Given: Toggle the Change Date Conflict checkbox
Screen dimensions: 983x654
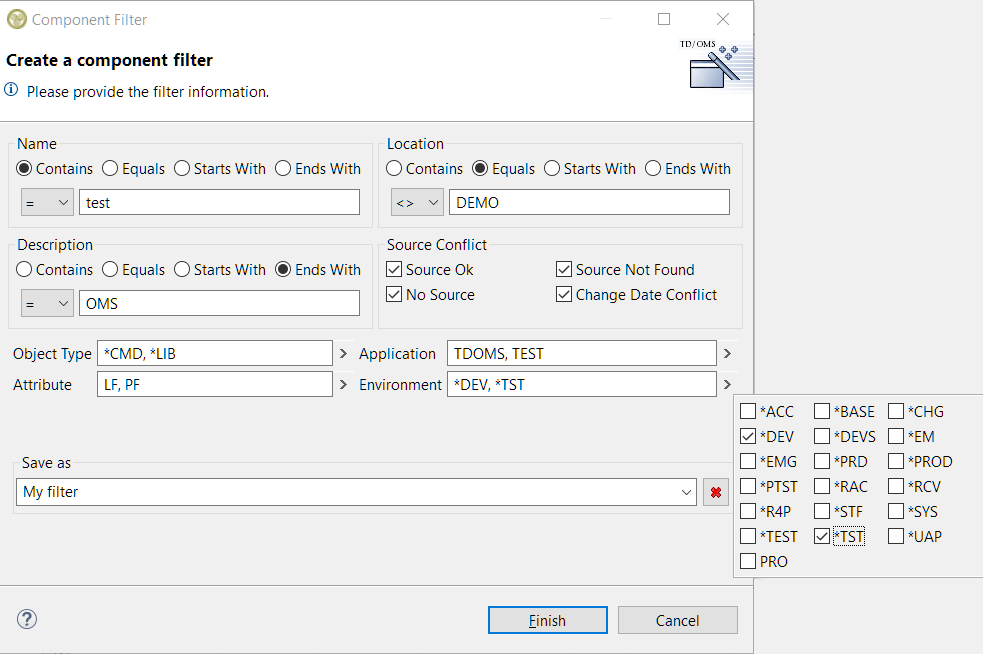Looking at the screenshot, I should click(x=564, y=295).
